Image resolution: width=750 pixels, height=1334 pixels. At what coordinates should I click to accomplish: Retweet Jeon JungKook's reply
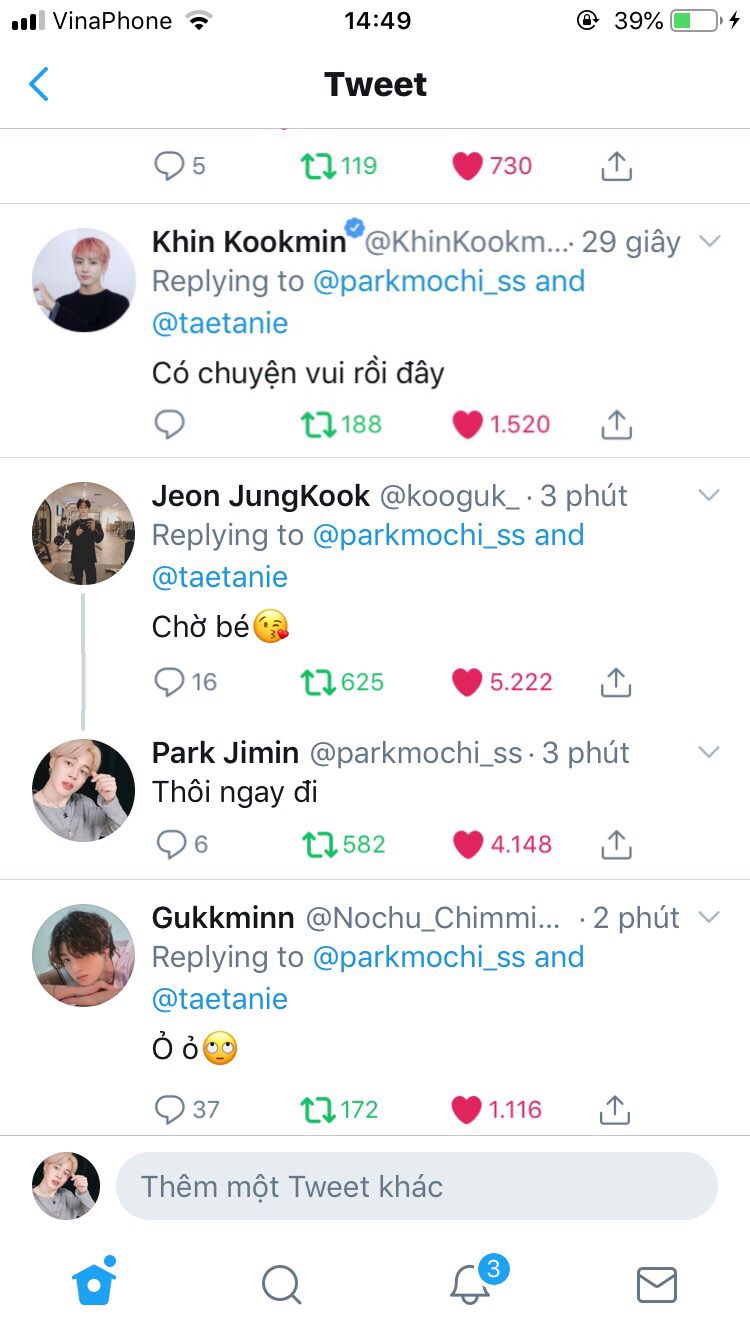[316, 682]
